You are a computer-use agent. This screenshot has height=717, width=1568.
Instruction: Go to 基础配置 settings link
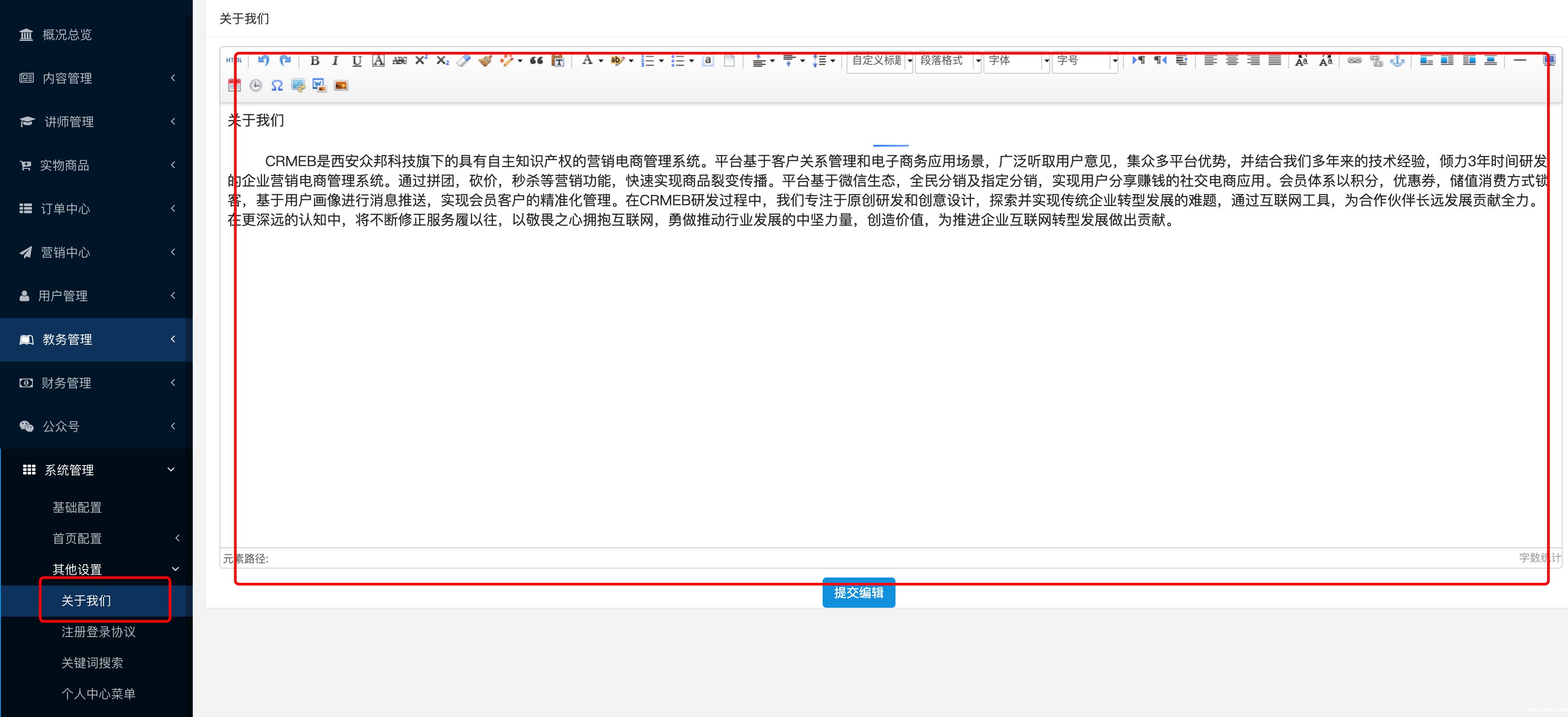tap(77, 507)
